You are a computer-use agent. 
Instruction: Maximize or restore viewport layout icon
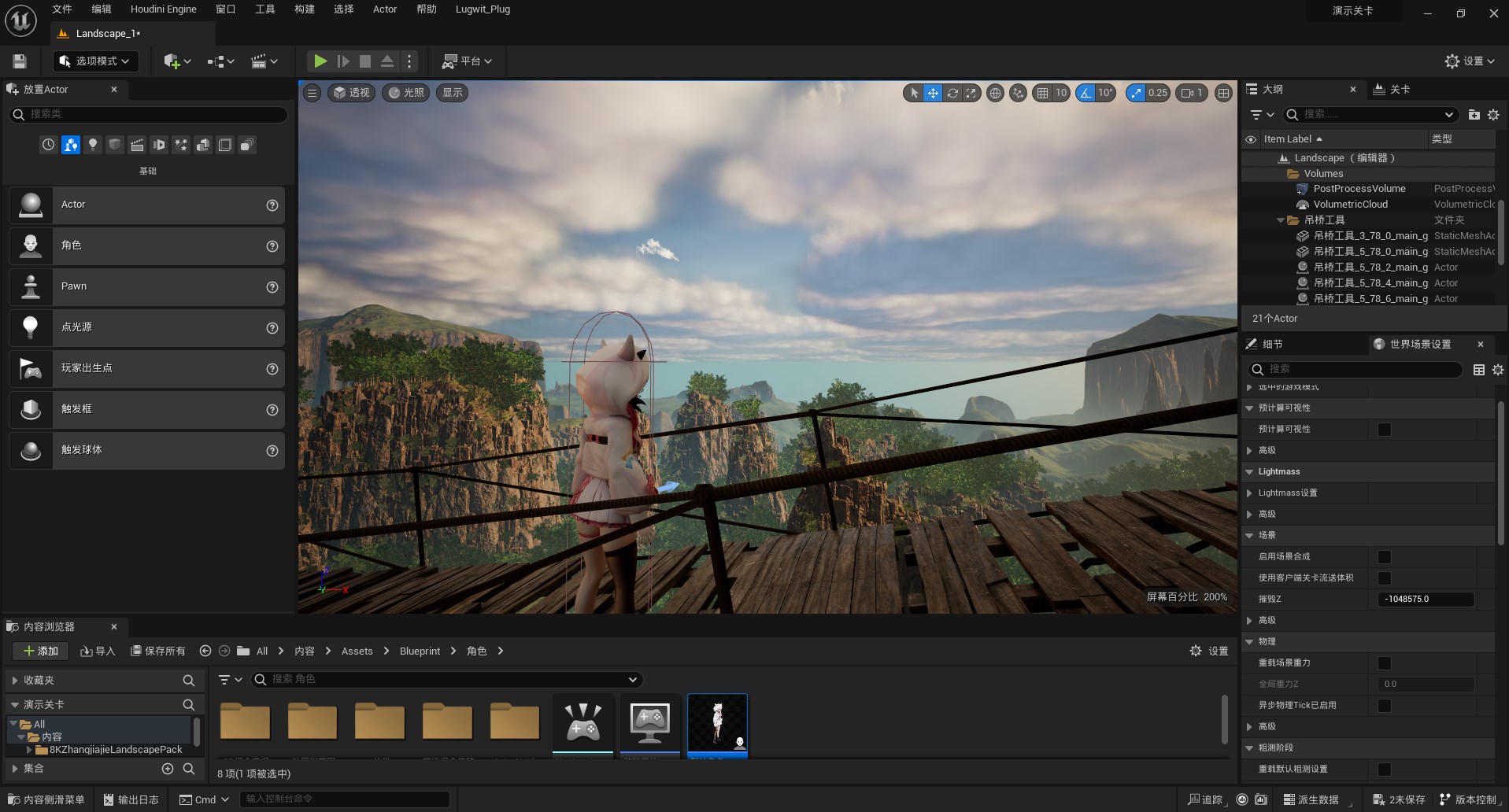[x=1223, y=93]
